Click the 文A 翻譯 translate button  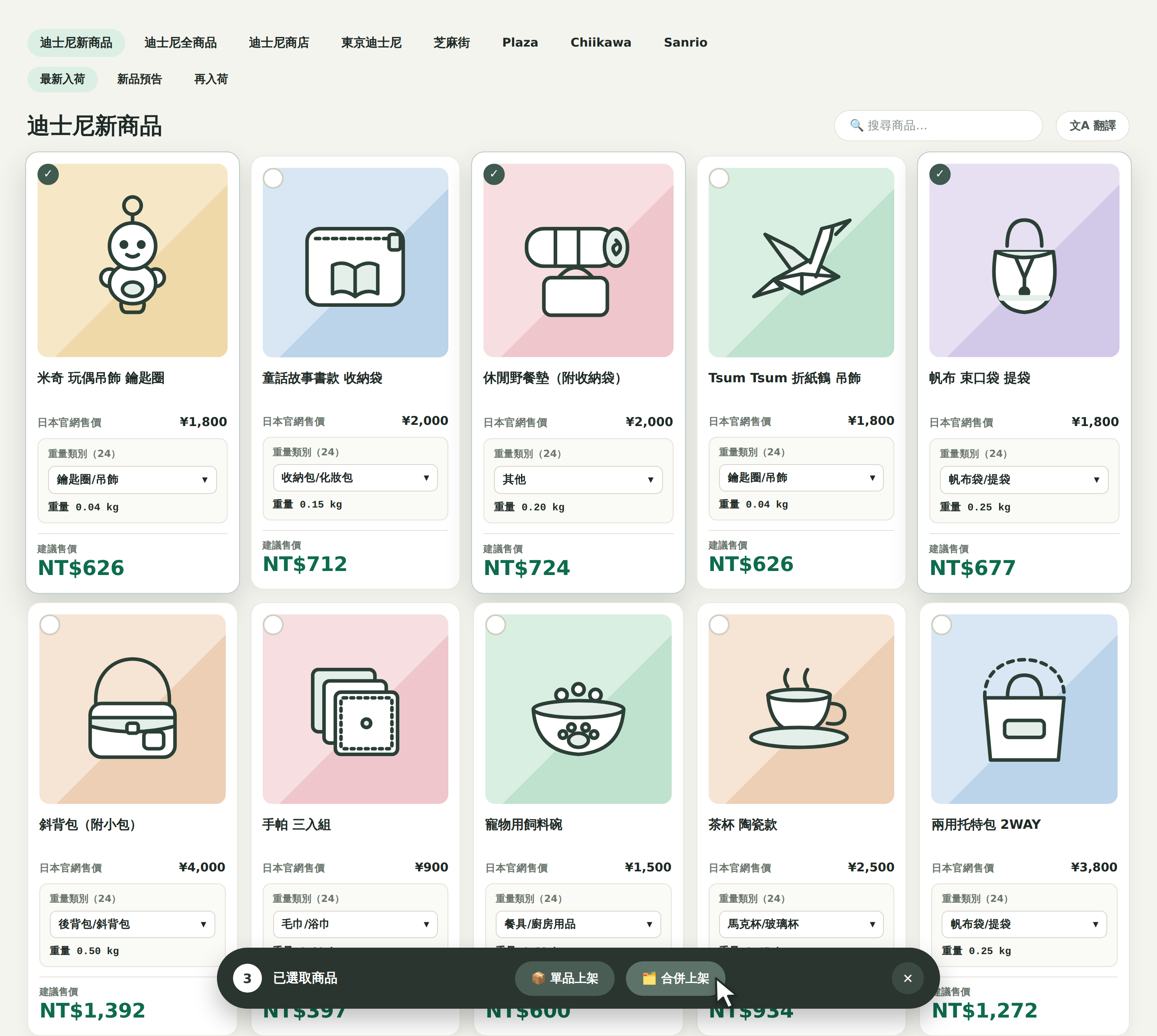coord(1092,125)
